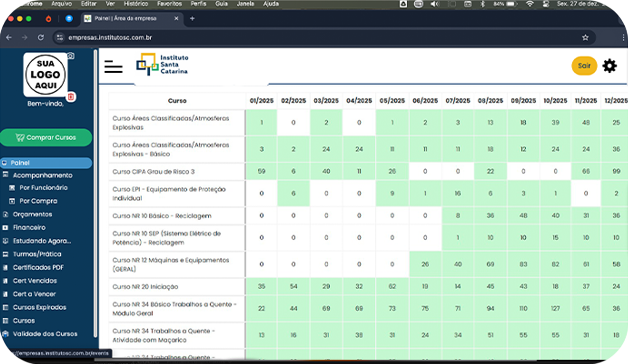Click the address bar URL field

pos(320,37)
